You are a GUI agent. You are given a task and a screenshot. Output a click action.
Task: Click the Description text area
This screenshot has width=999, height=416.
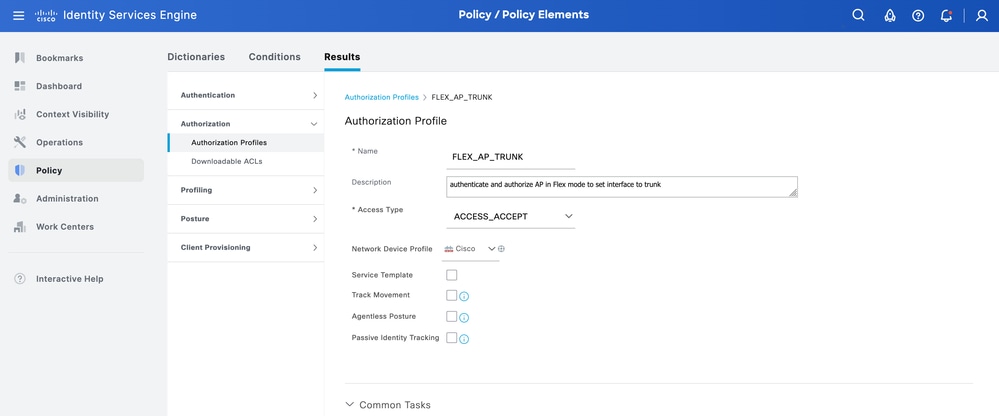coord(622,187)
